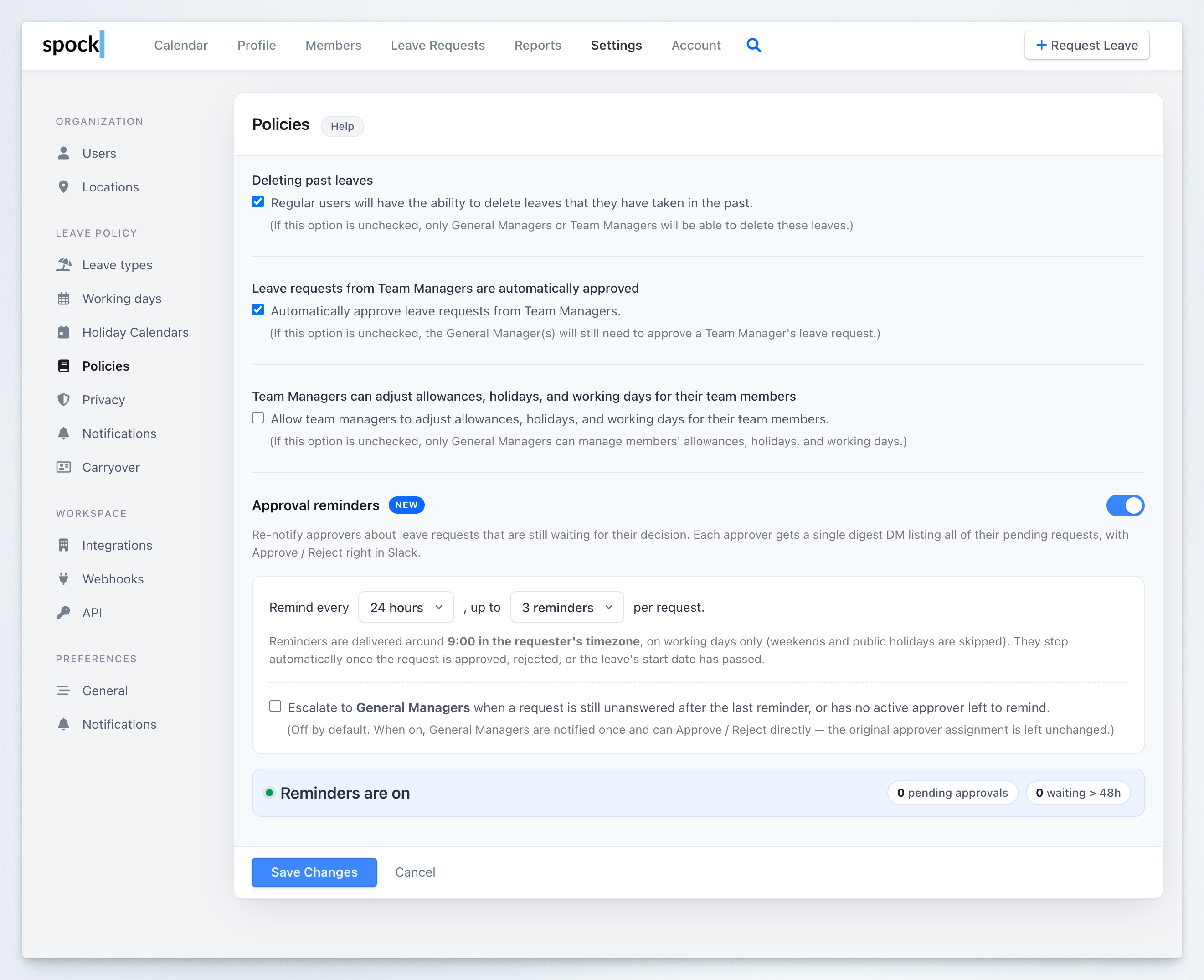
Task: Click the Help pill beside Policies
Action: [342, 126]
